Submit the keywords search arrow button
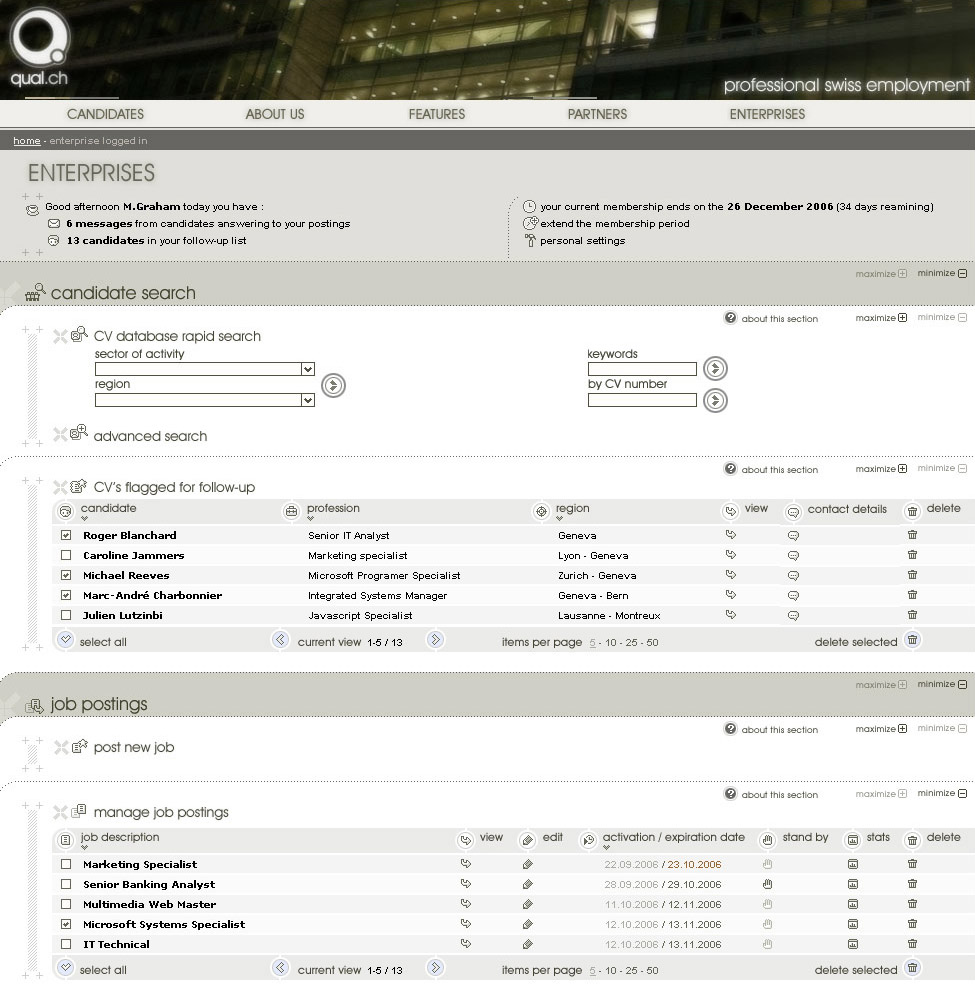Screen dimensions: 975x1003 tap(715, 368)
